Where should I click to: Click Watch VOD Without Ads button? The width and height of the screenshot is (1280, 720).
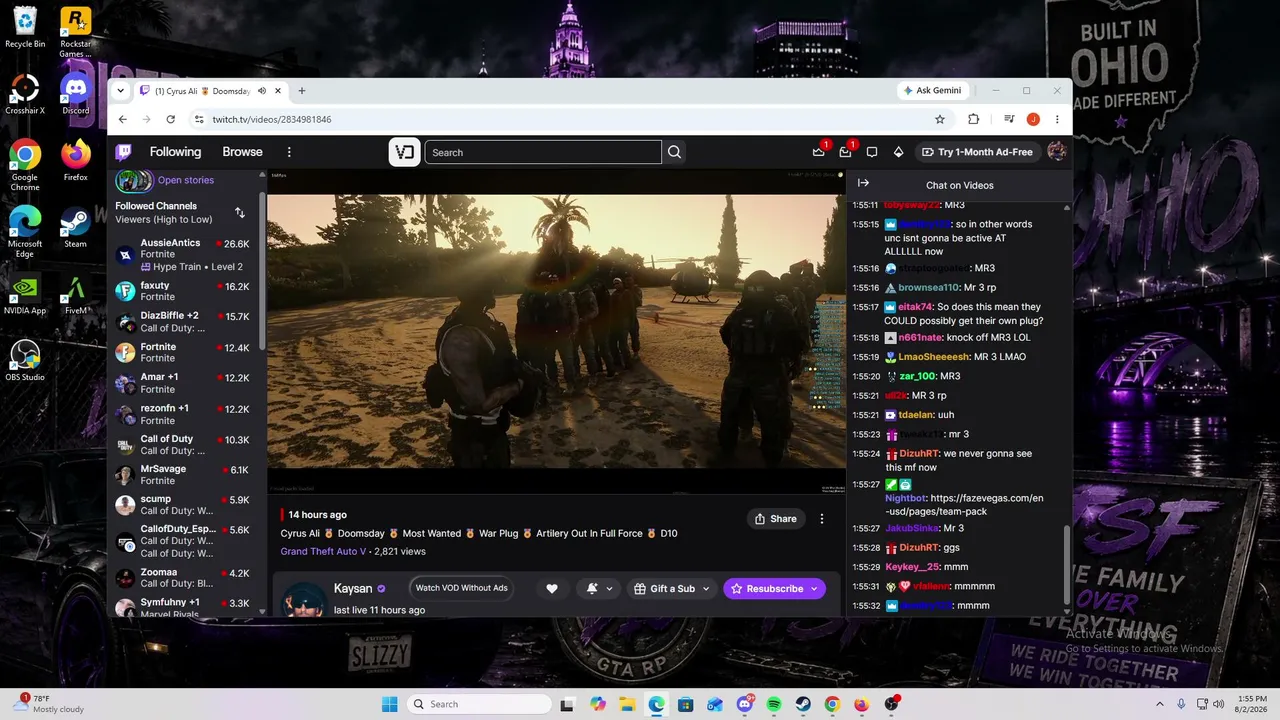click(x=462, y=588)
